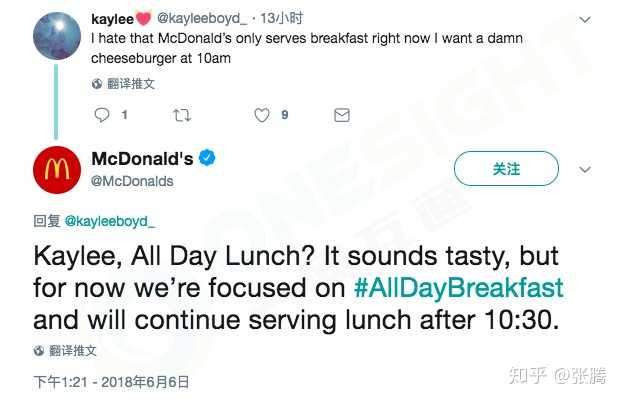Image resolution: width=623 pixels, height=402 pixels.
Task: Click the McDonald's account name
Action: pos(140,159)
